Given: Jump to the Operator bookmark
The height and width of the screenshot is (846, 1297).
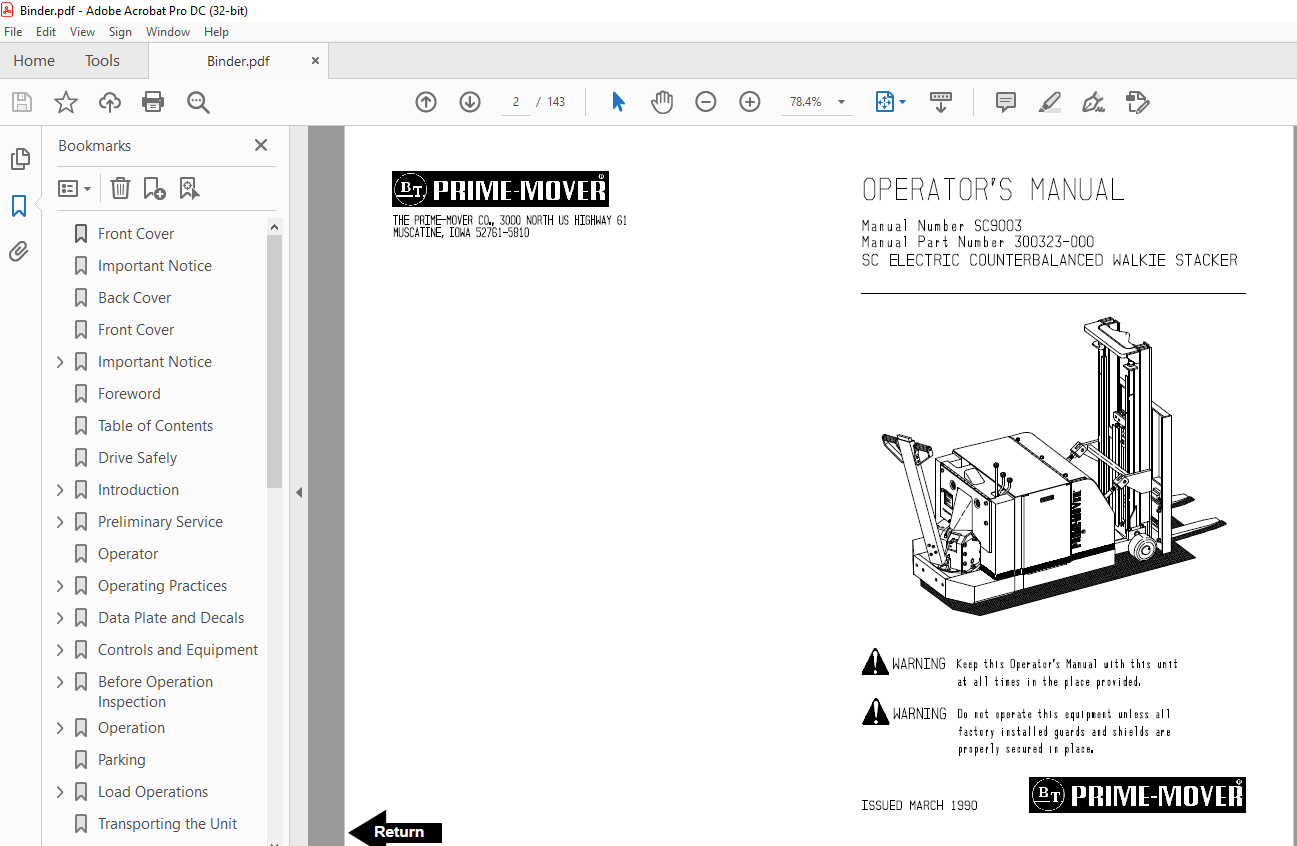Looking at the screenshot, I should (128, 554).
